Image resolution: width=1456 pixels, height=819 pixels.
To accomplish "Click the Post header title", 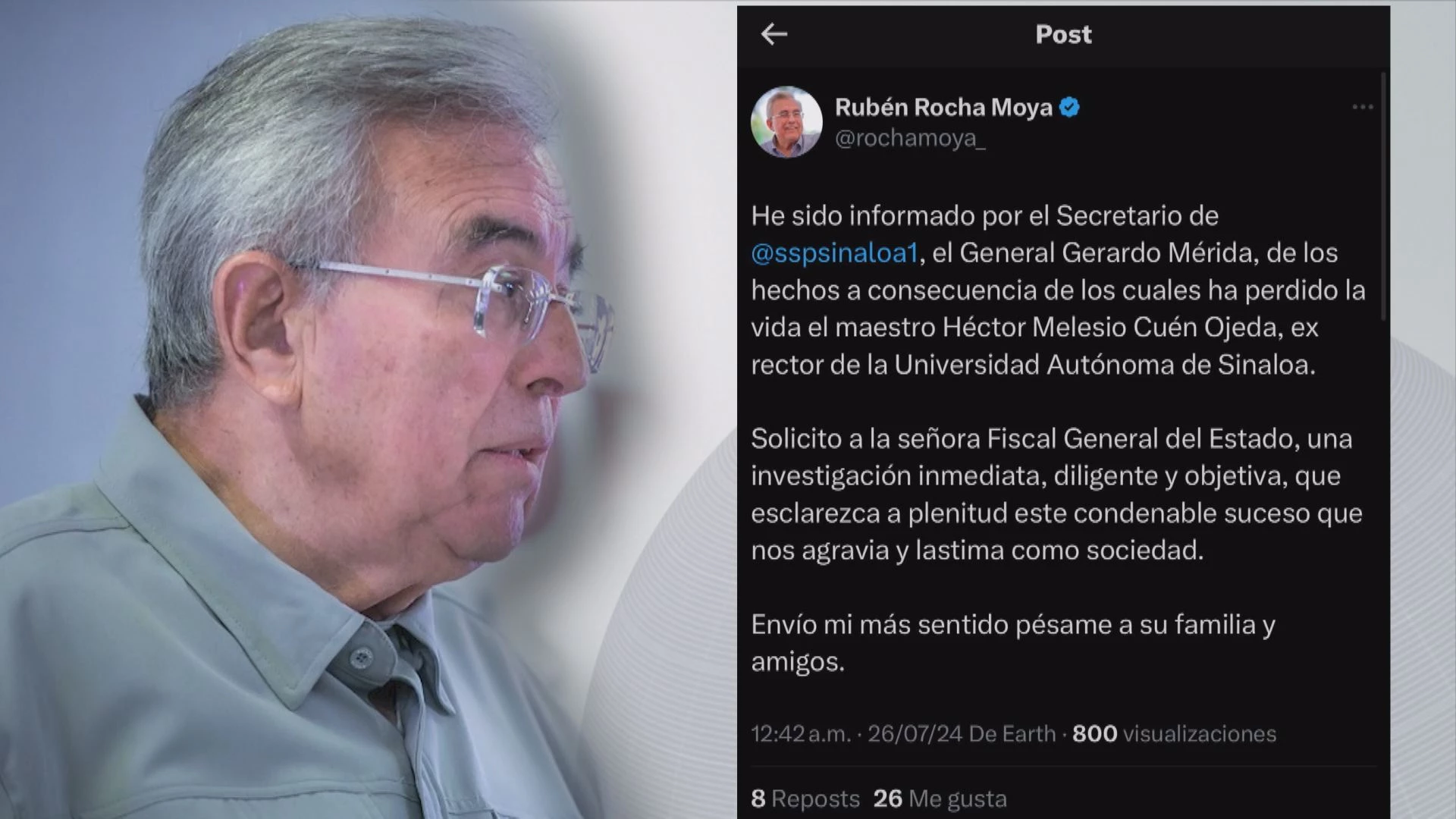I will (1063, 34).
